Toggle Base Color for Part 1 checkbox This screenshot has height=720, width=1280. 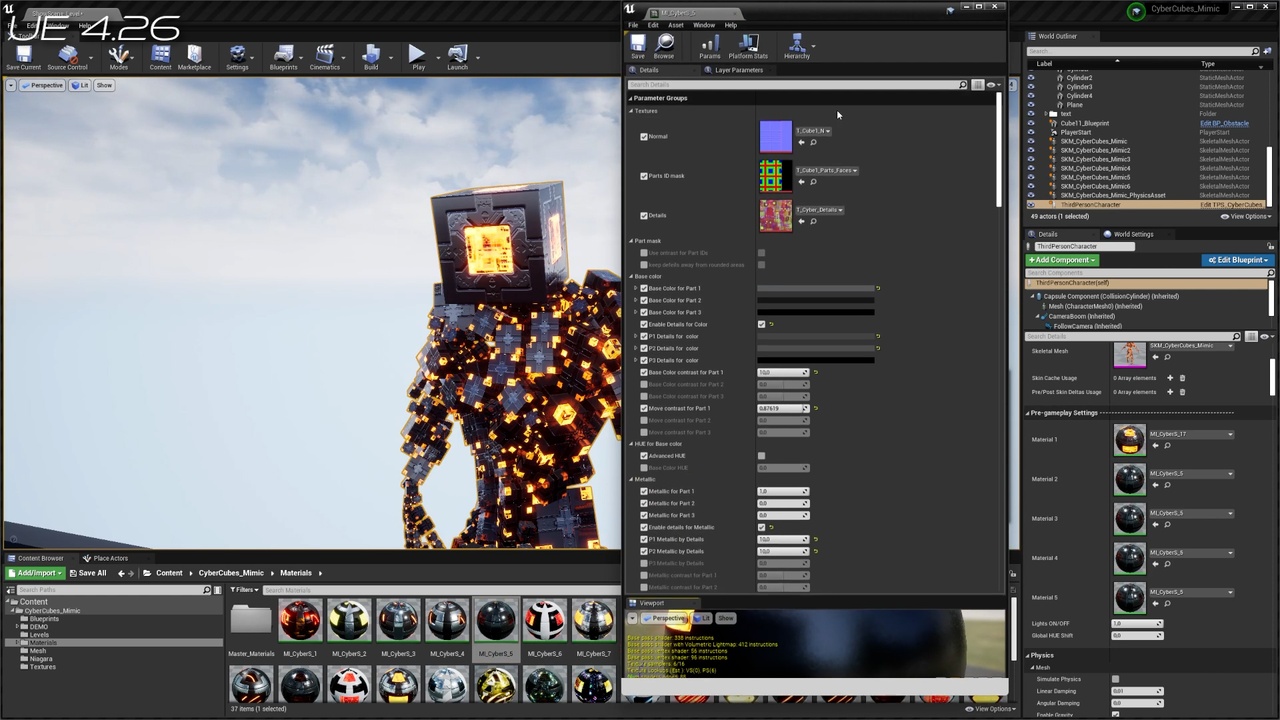point(644,289)
